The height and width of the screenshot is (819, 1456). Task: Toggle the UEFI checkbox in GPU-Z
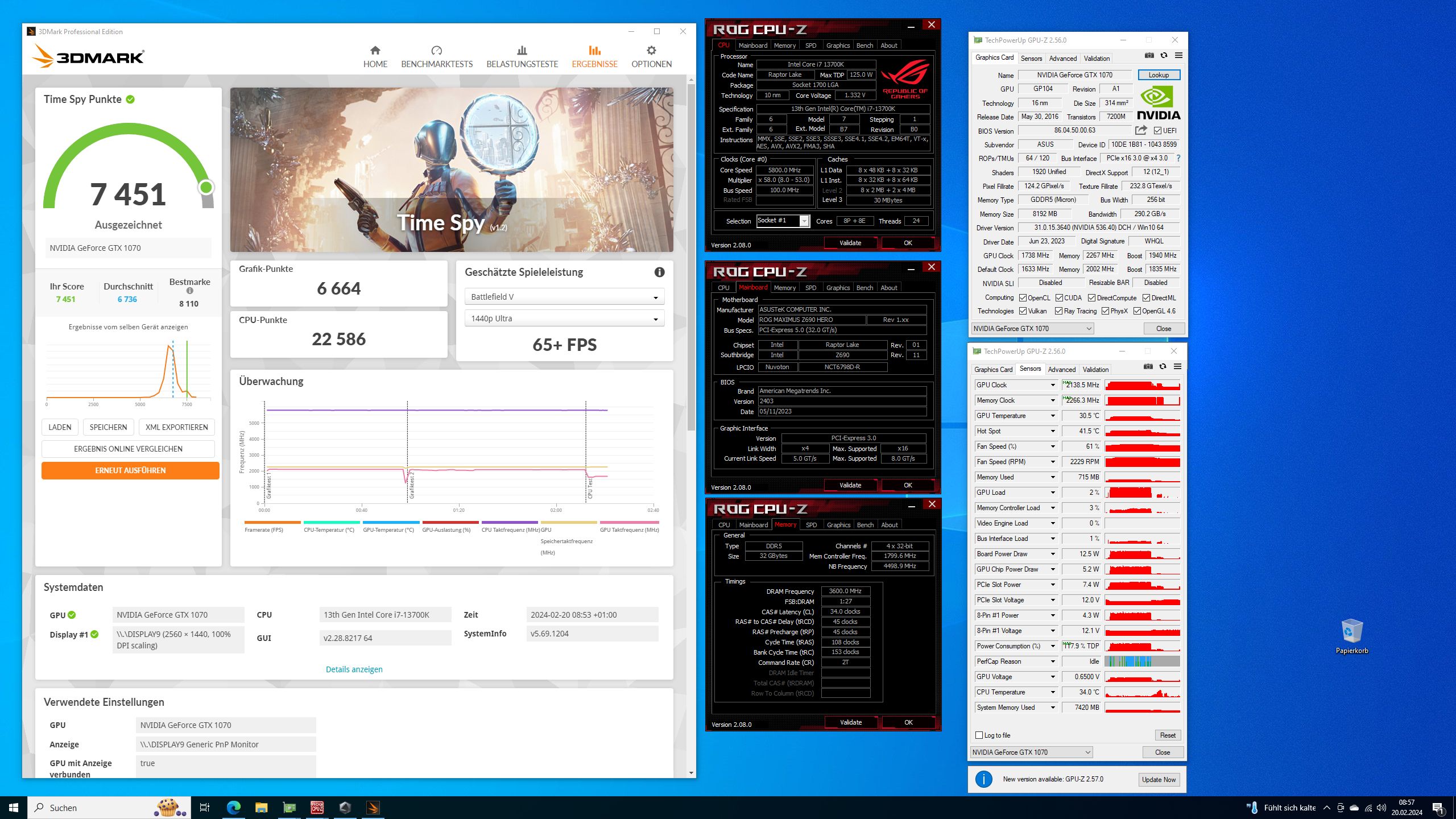point(1157,131)
